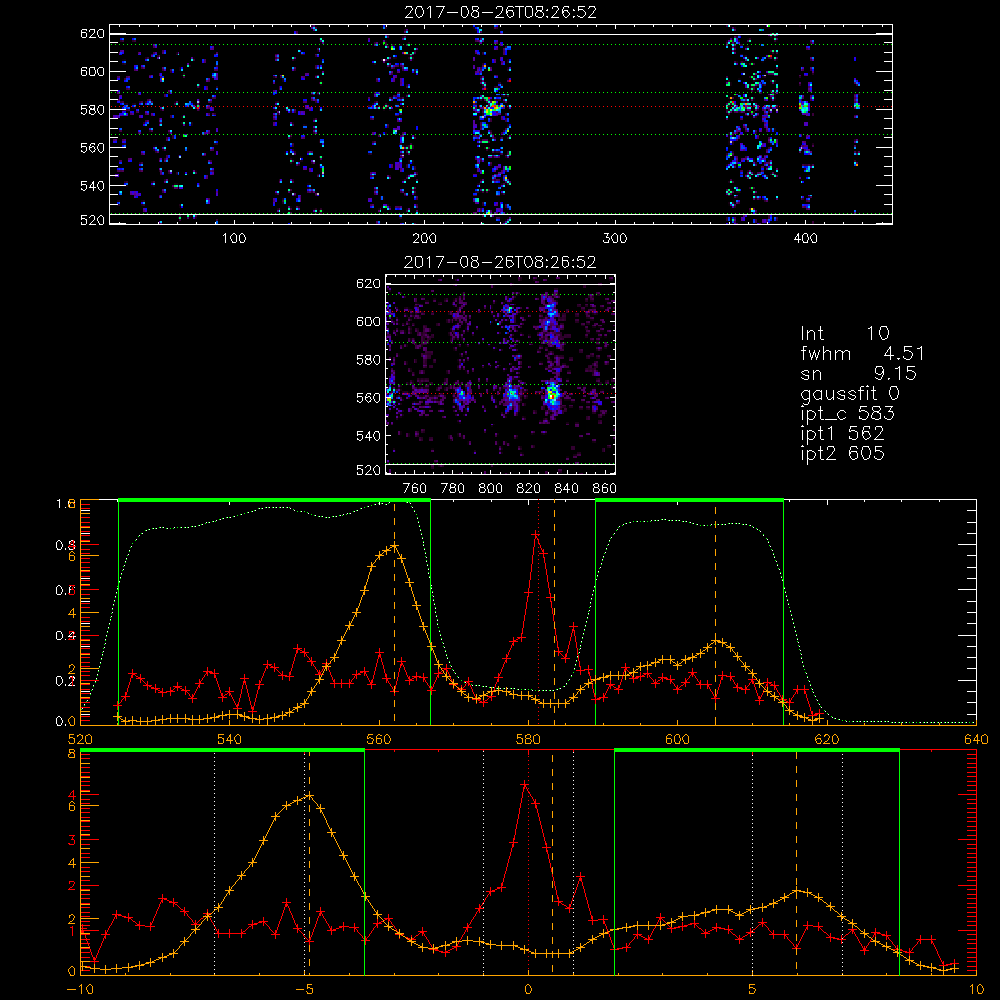
Task: Click x-axis label 760 under middle image
Action: click(x=415, y=489)
